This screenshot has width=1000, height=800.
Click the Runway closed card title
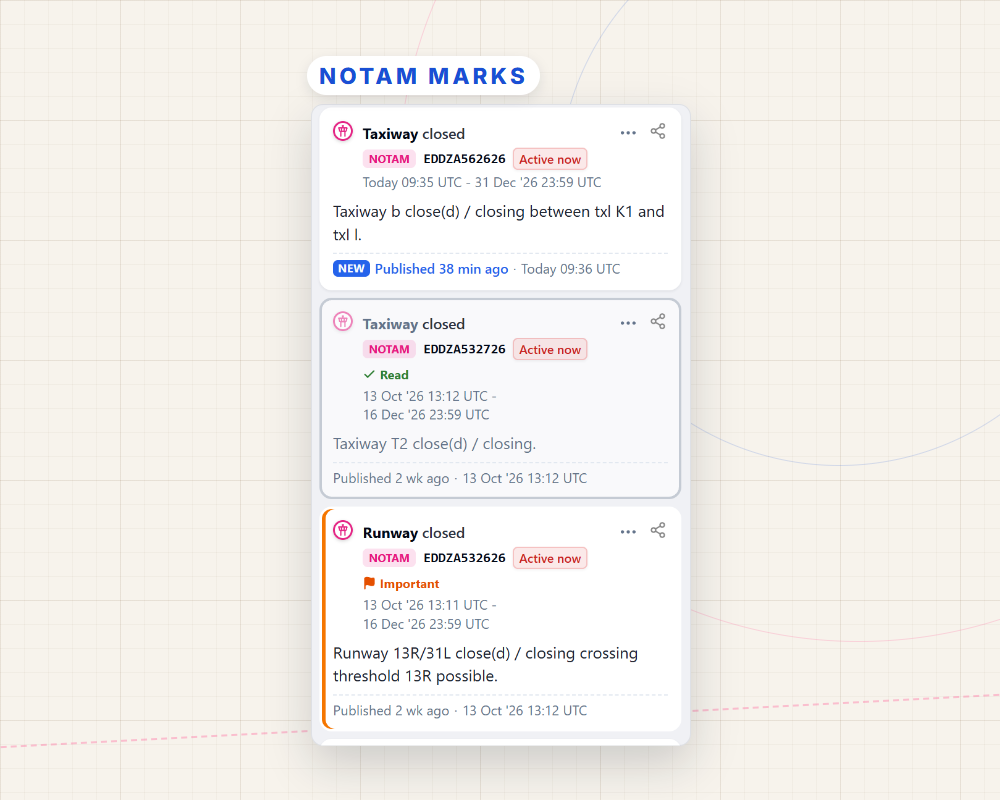coord(413,533)
